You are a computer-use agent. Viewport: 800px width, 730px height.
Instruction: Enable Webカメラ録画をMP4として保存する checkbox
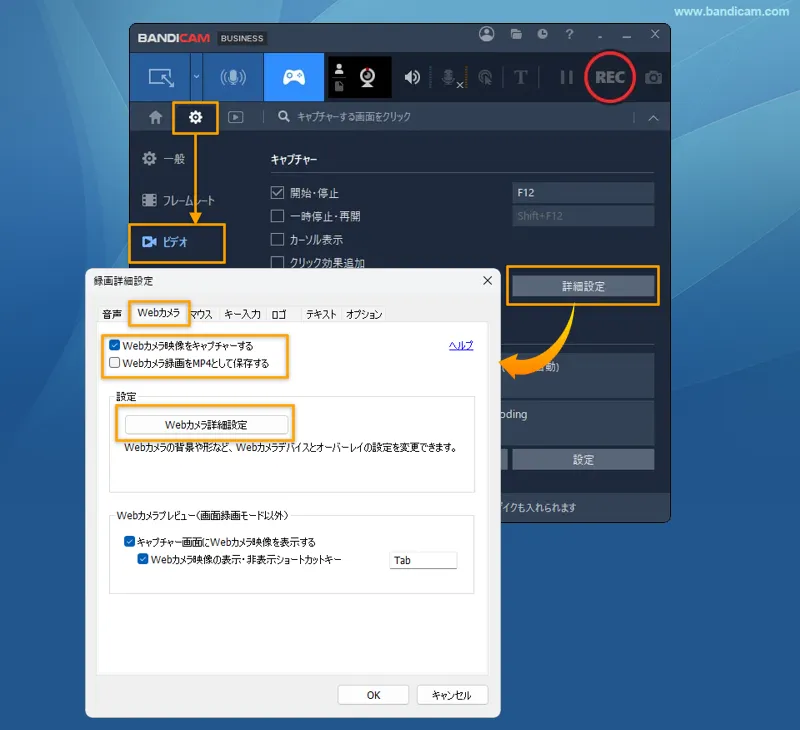[x=114, y=363]
